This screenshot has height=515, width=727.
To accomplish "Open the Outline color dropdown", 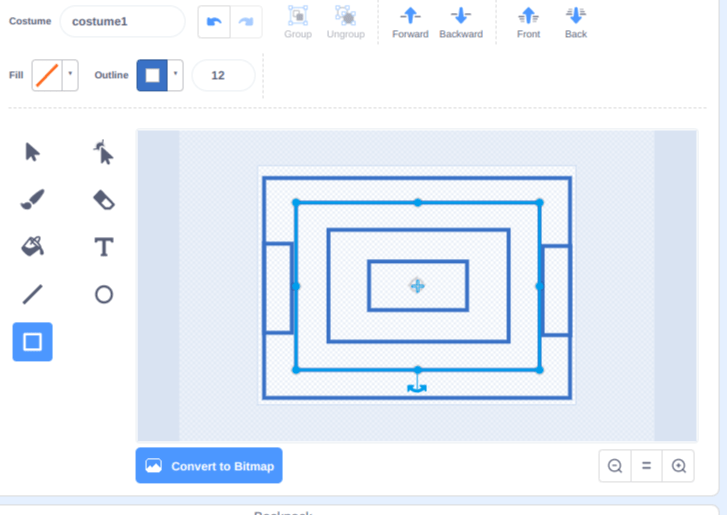I will pos(176,75).
